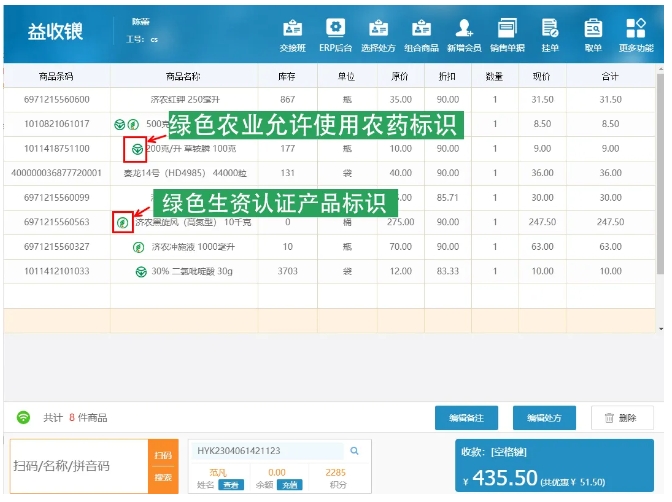Delete the selected item with 删除
The width and height of the screenshot is (672, 502).
click(x=620, y=418)
